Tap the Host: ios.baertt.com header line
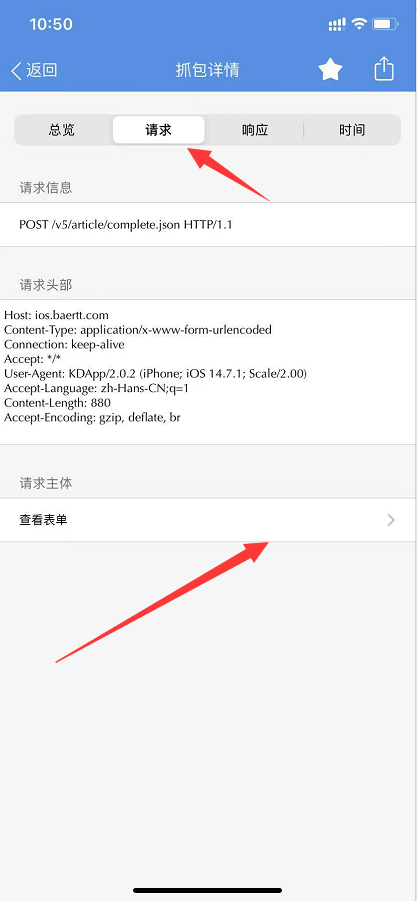The image size is (417, 901). 56,315
